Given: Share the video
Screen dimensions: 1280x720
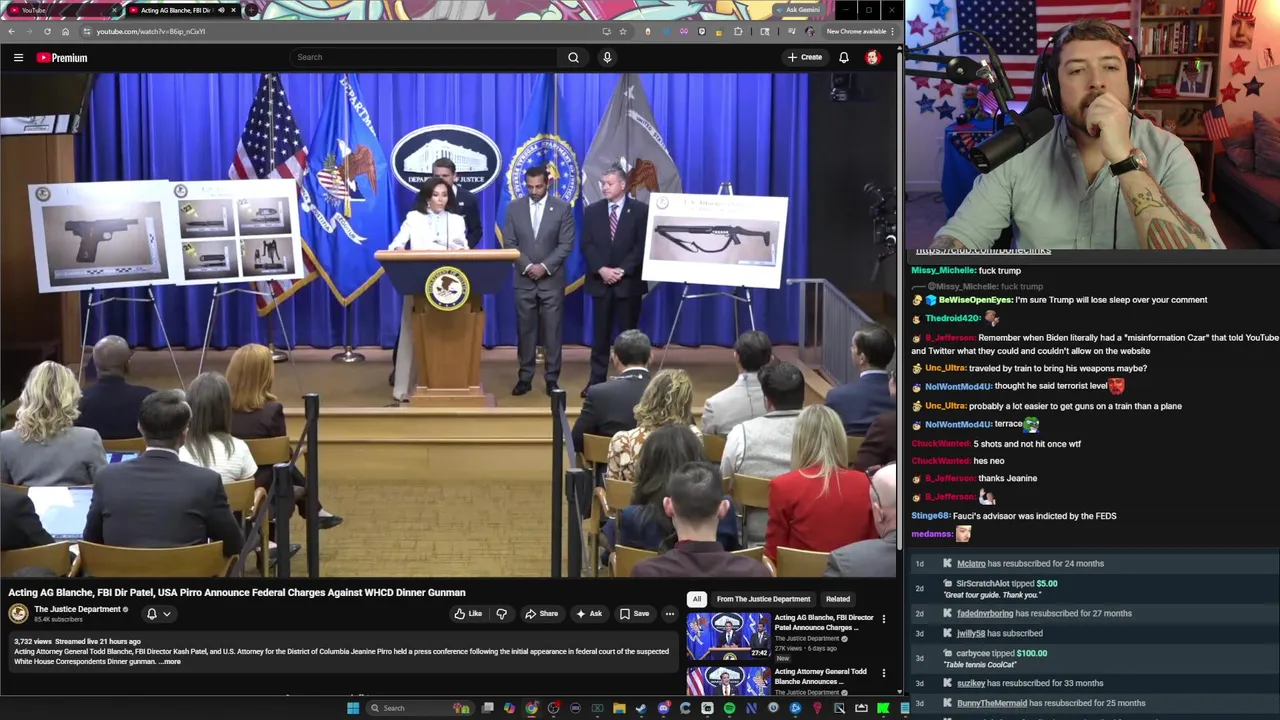Looking at the screenshot, I should click(542, 614).
